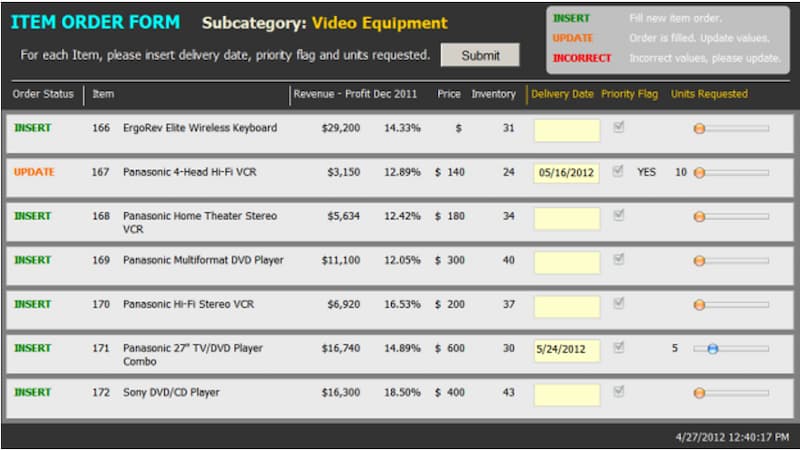Click delivery date 5/24/2012 for item 171

point(567,349)
